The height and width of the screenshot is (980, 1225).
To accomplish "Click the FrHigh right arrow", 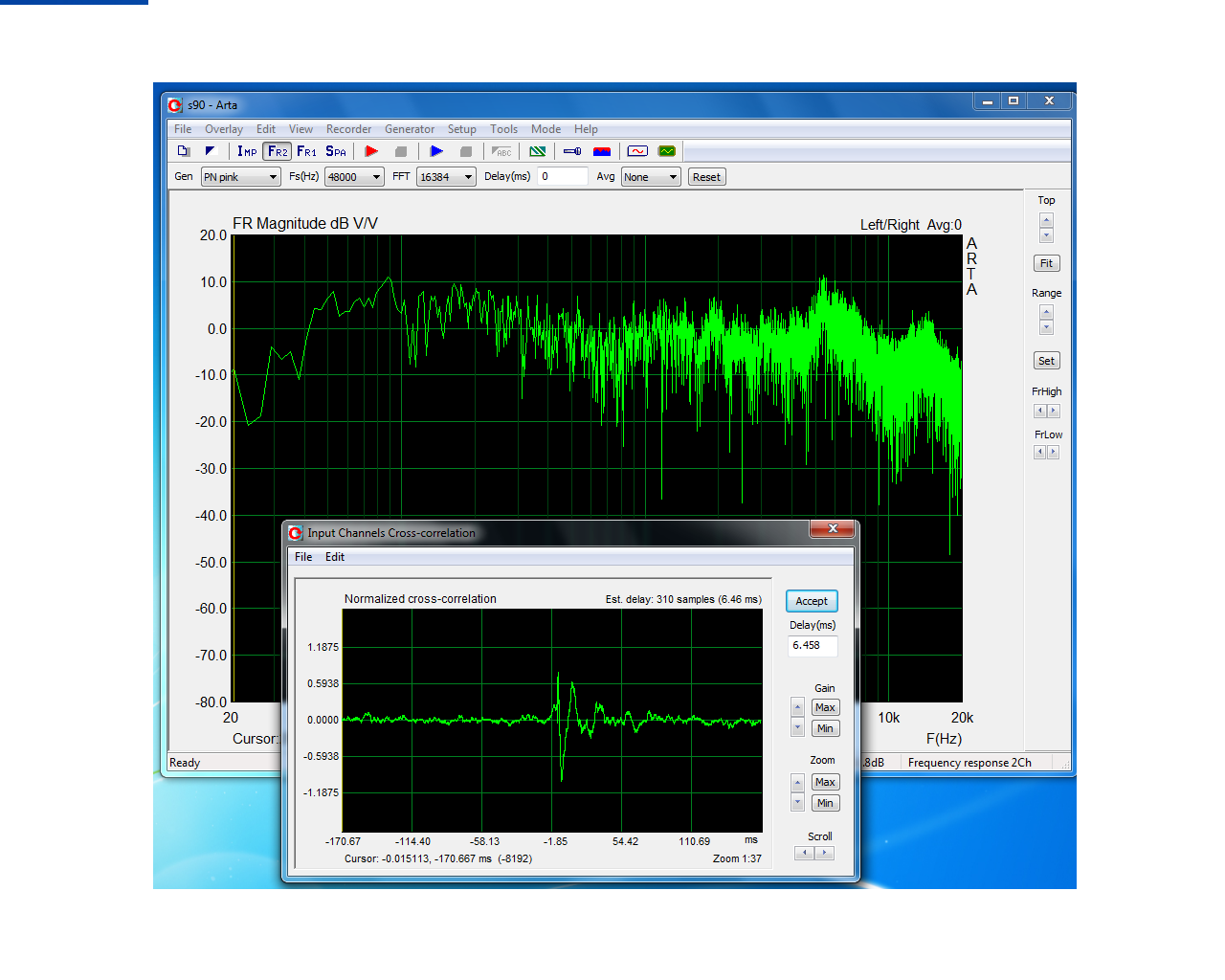I will [1054, 411].
